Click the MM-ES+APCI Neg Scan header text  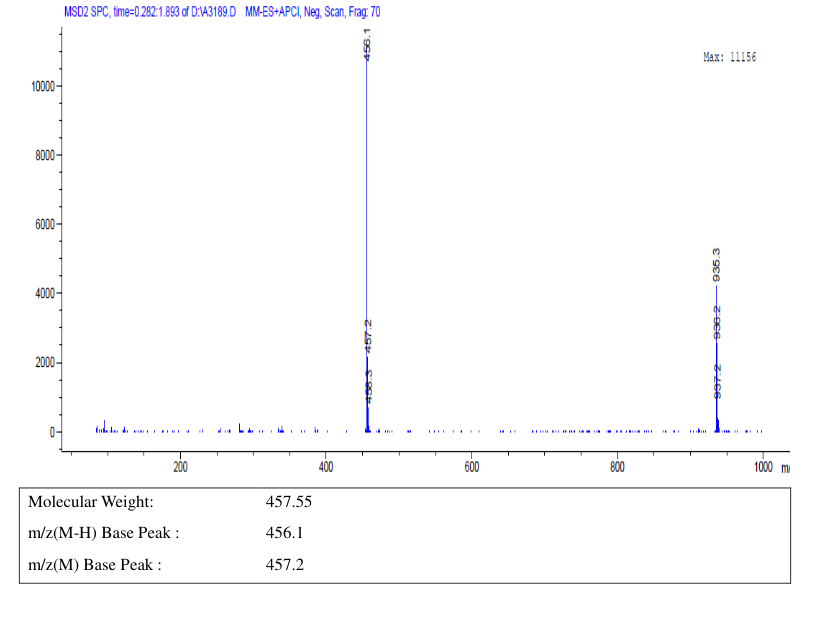[x=313, y=12]
